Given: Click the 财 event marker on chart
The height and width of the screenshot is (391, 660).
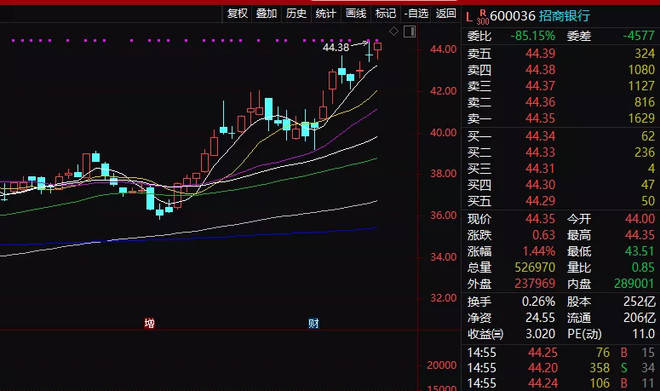Looking at the screenshot, I should pos(314,323).
